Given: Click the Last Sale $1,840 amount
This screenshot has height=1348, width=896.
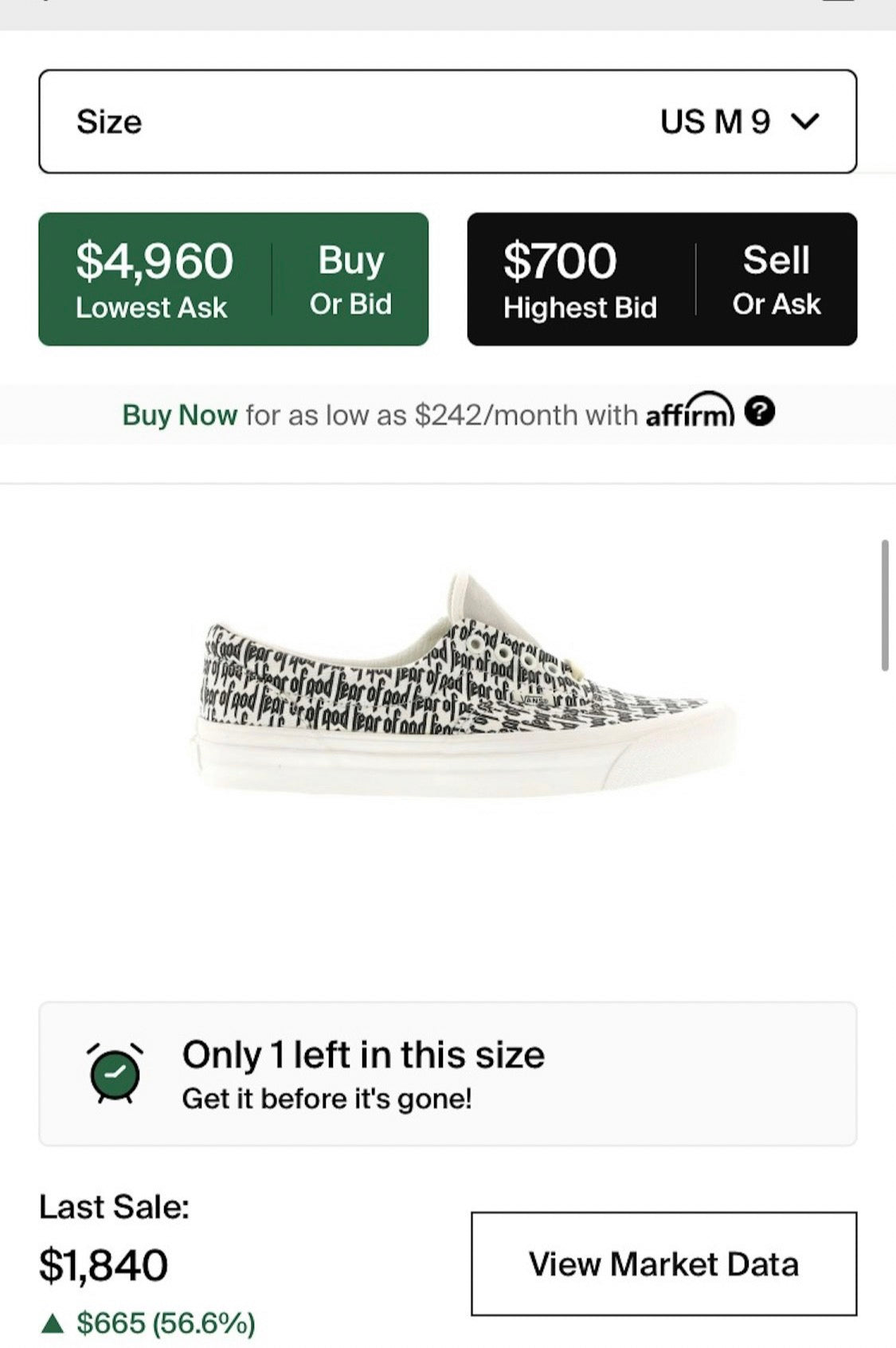Looking at the screenshot, I should click(x=104, y=1265).
